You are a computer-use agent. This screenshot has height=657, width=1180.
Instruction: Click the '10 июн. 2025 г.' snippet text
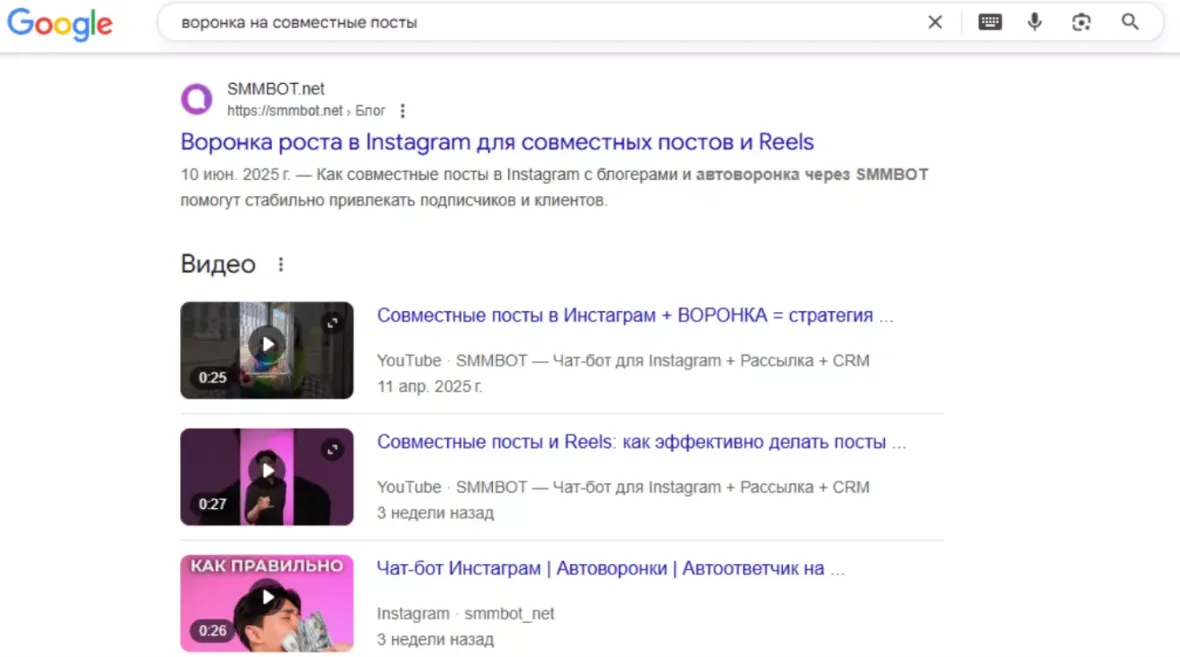pyautogui.click(x=235, y=175)
